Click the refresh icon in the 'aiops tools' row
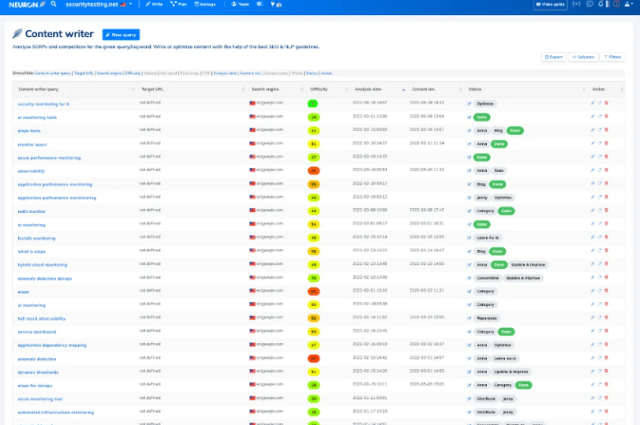This screenshot has height=425, width=640. (x=598, y=130)
